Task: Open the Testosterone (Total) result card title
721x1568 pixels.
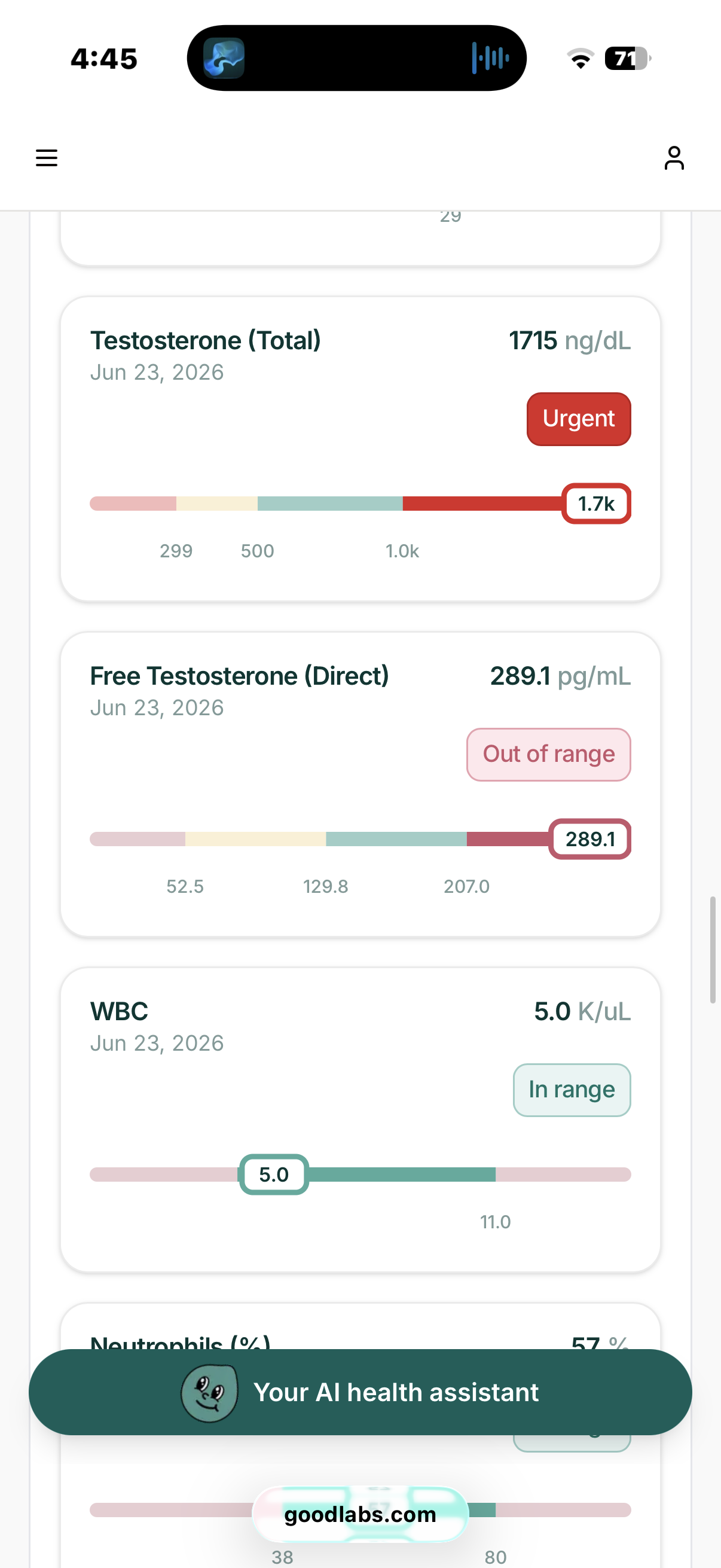Action: pyautogui.click(x=206, y=341)
